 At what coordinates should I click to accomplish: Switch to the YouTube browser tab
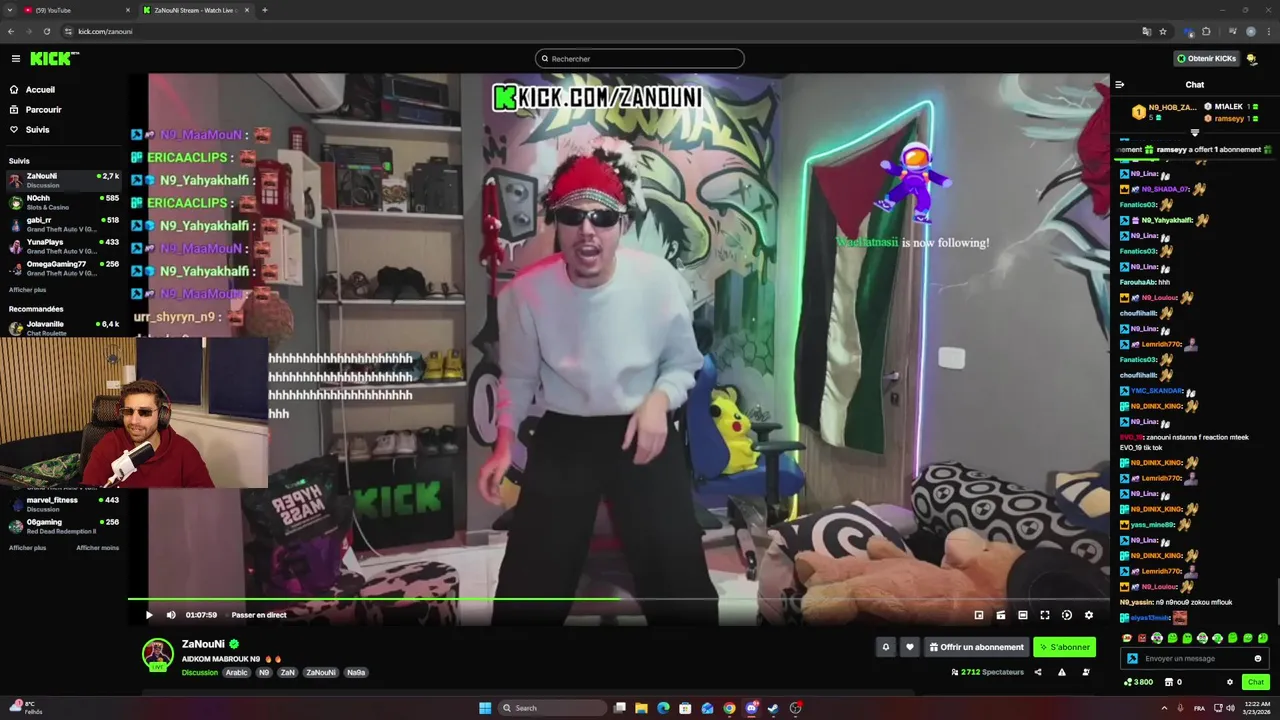75,10
